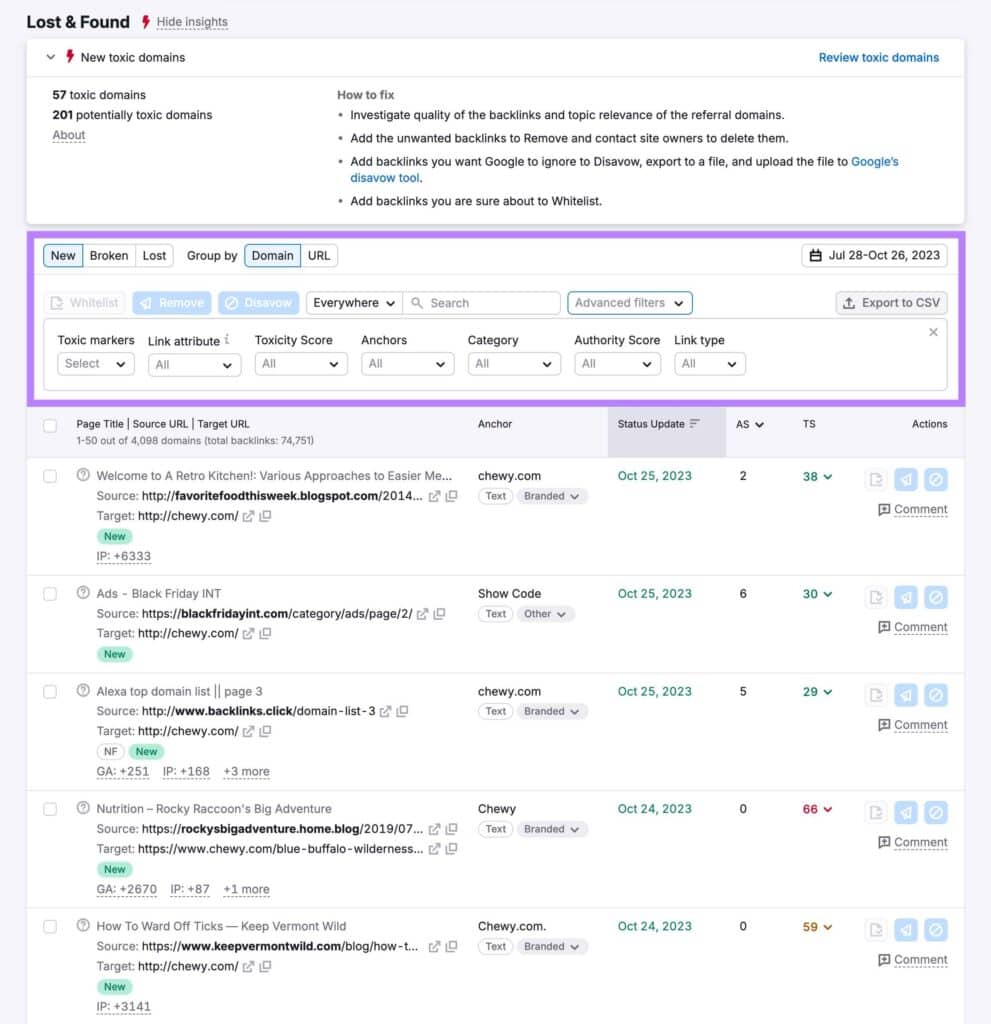Open the Toxicity Score filter dropdown
Image resolution: width=991 pixels, height=1024 pixels.
tap(300, 364)
